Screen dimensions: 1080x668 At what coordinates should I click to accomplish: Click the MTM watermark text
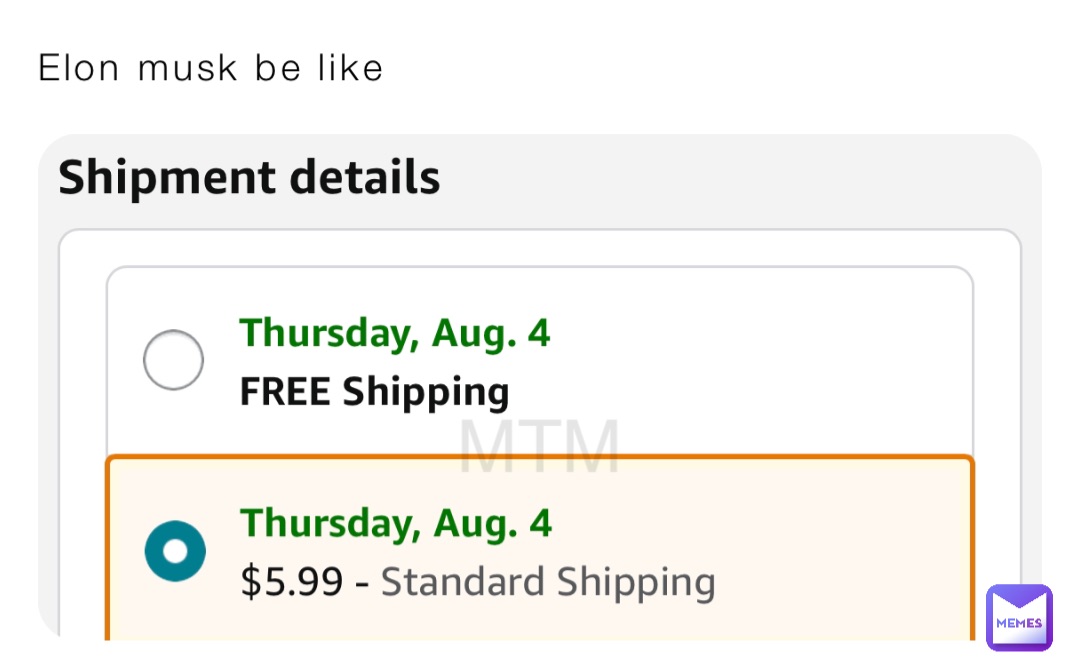(539, 447)
